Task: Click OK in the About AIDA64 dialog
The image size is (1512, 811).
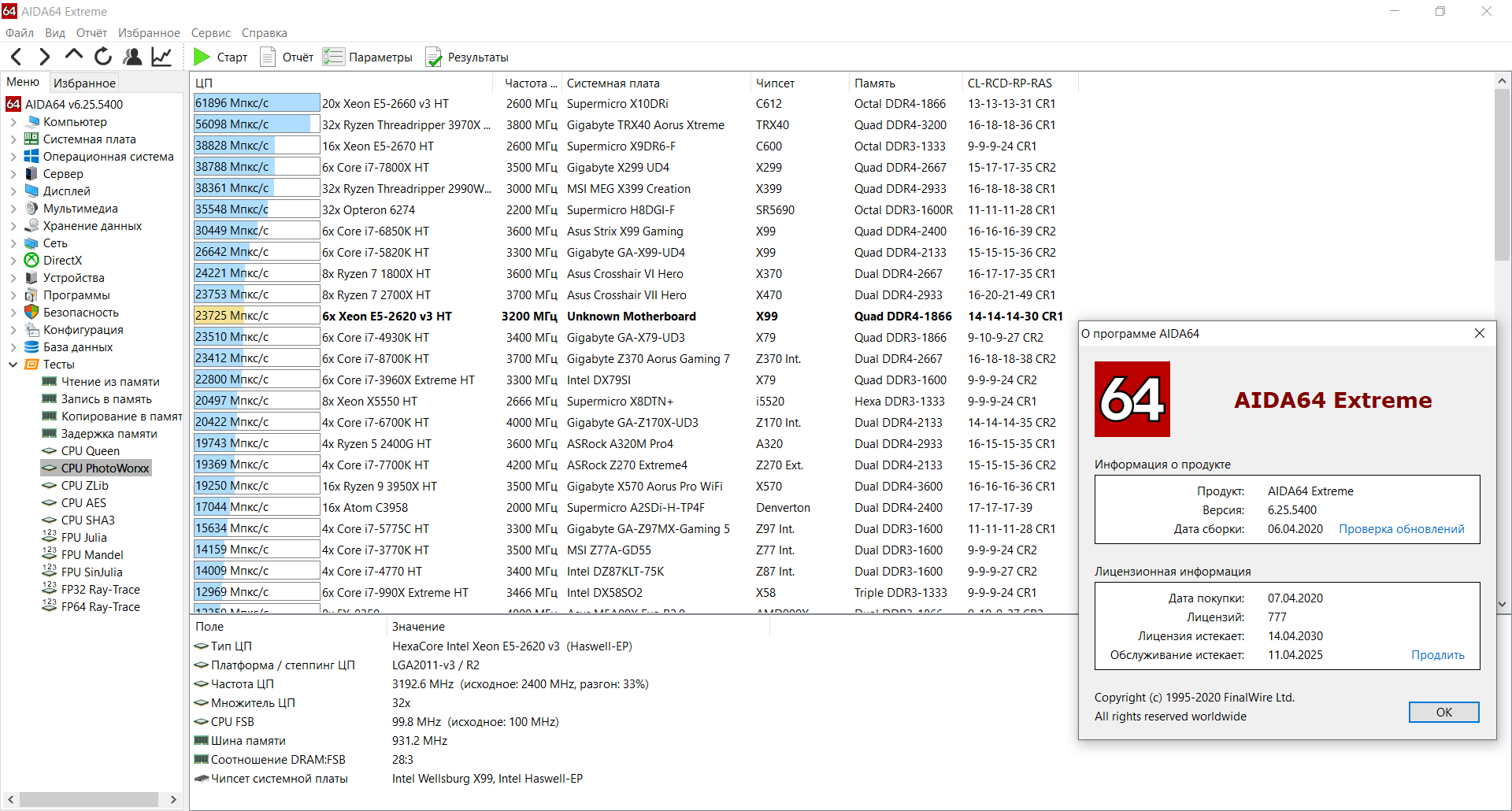Action: pyautogui.click(x=1443, y=712)
